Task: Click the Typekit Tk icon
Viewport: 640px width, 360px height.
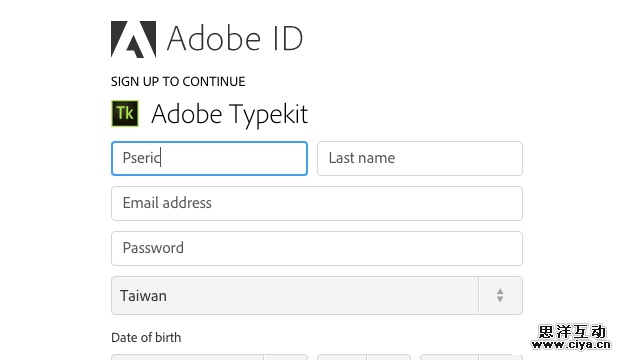Action: [125, 113]
